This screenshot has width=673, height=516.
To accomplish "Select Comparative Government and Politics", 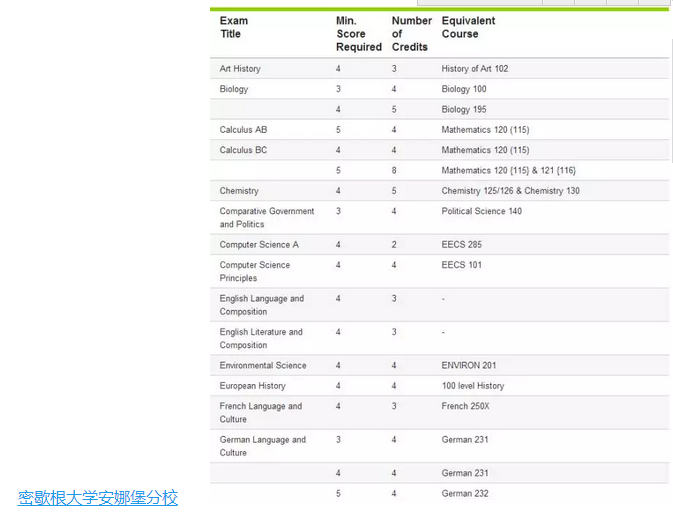I will pos(267,218).
